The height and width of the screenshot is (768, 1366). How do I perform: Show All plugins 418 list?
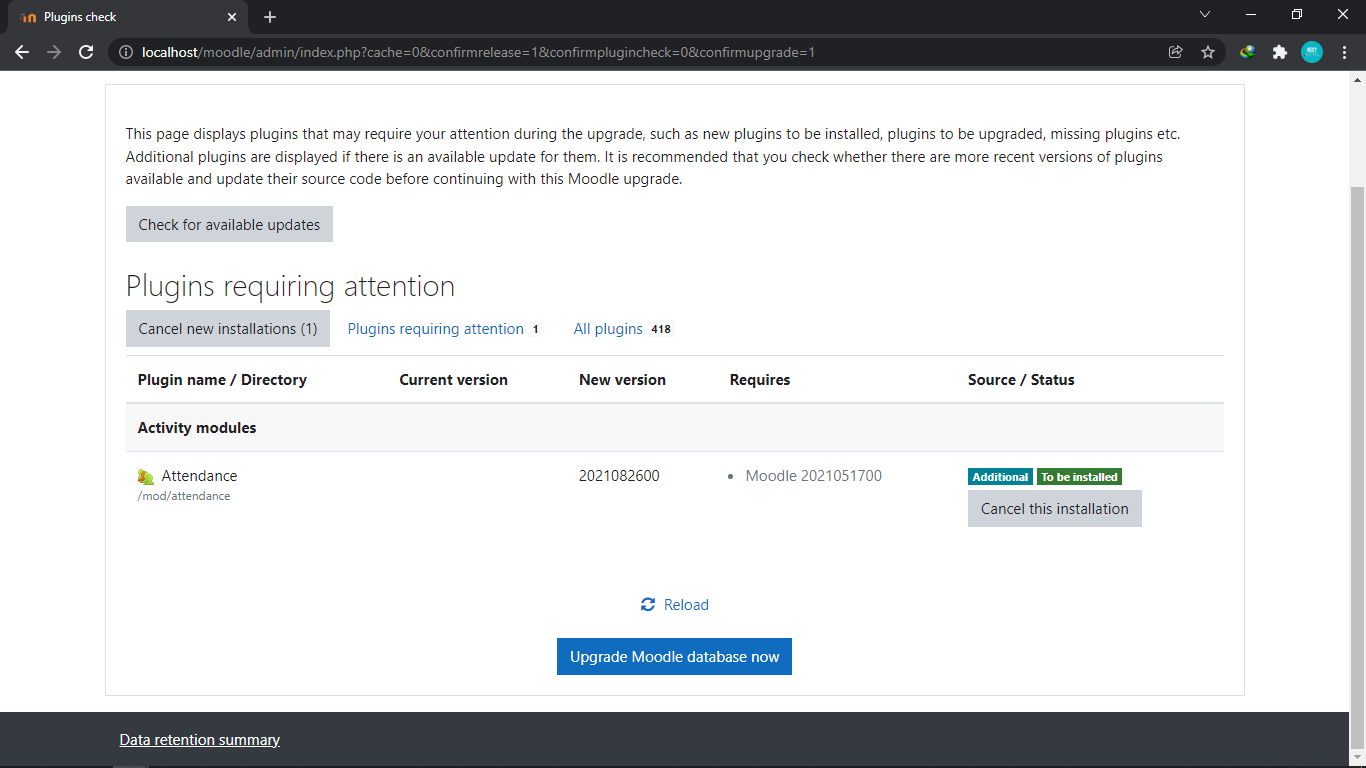tap(623, 329)
